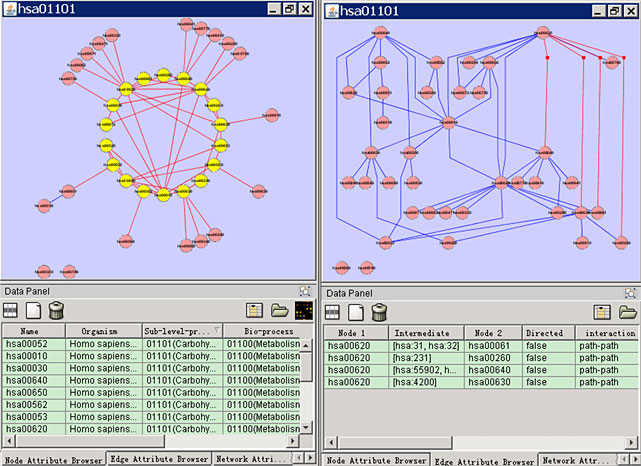
Task: Open Node Attribute Browser tab in right panel
Action: (x=375, y=460)
